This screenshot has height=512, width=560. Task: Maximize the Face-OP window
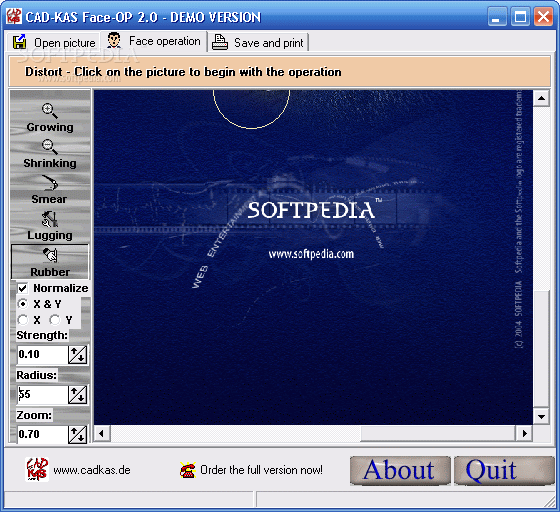pyautogui.click(x=520, y=17)
